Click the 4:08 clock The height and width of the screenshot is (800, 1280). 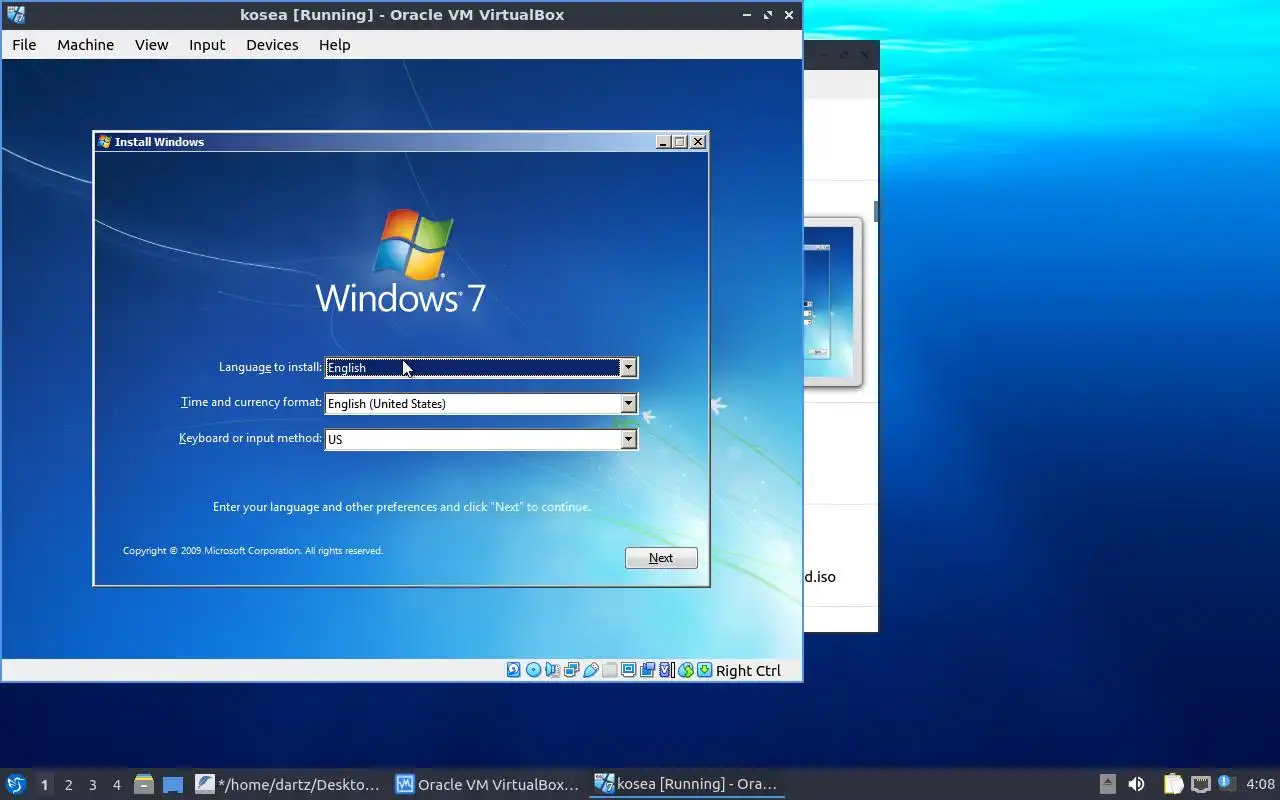1260,784
